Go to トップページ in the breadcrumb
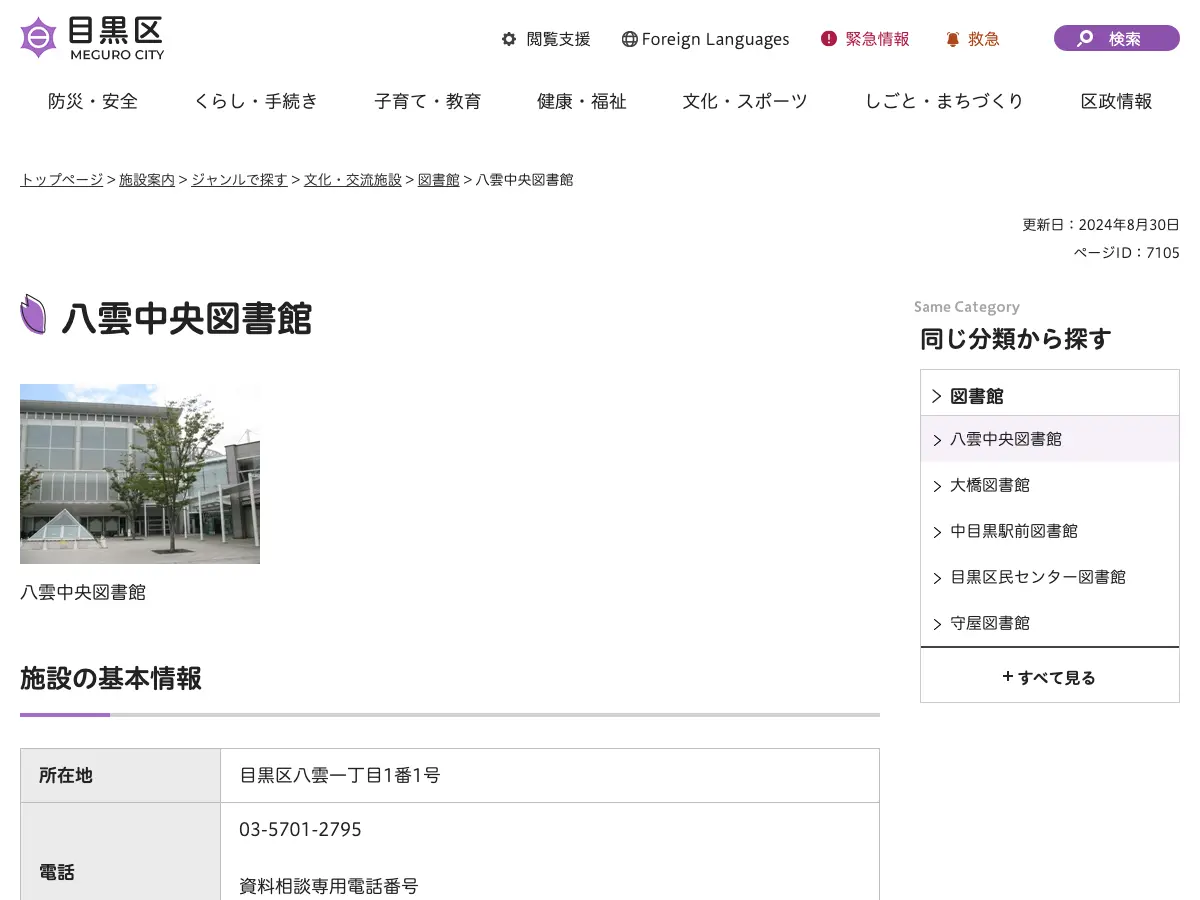Viewport: 1200px width, 900px height. (61, 180)
